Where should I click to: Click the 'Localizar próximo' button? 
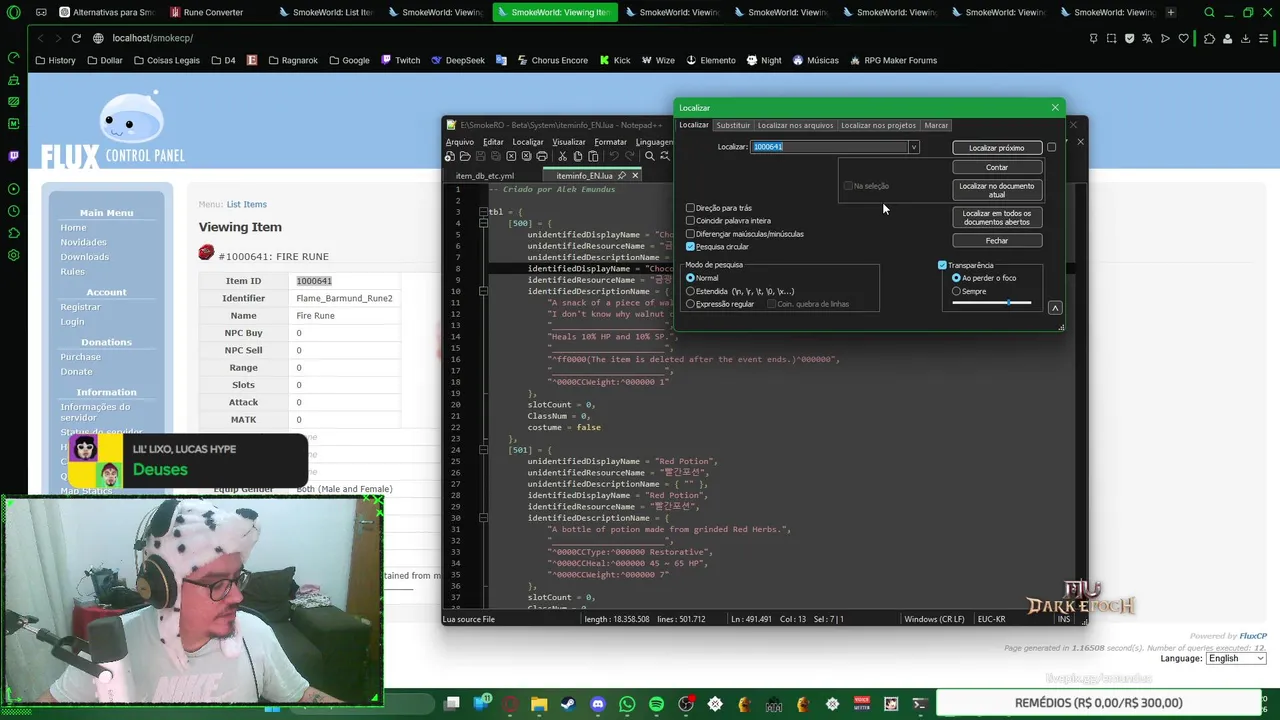pos(997,148)
